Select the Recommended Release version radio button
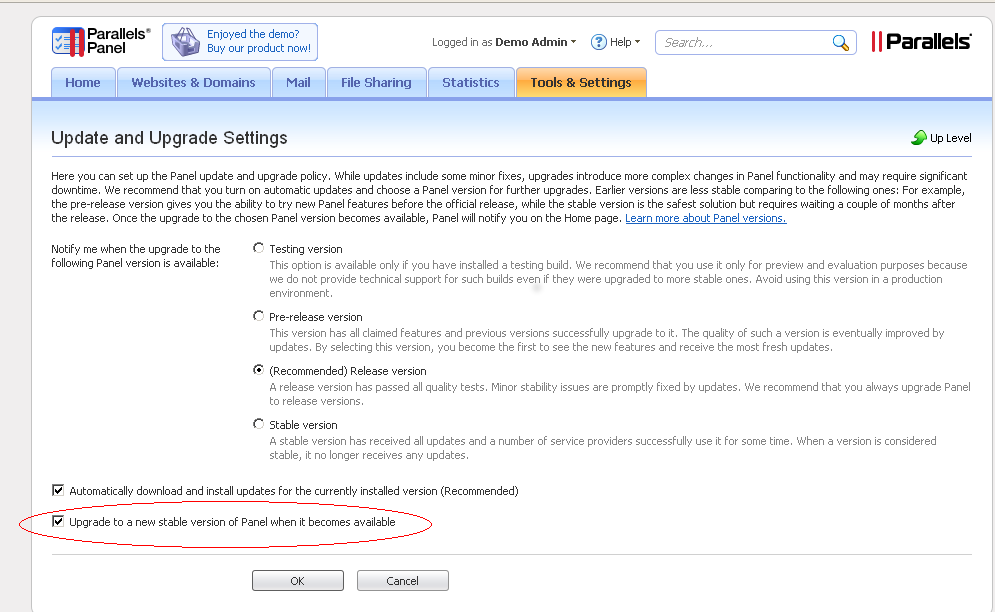This screenshot has height=612, width=995. point(258,370)
